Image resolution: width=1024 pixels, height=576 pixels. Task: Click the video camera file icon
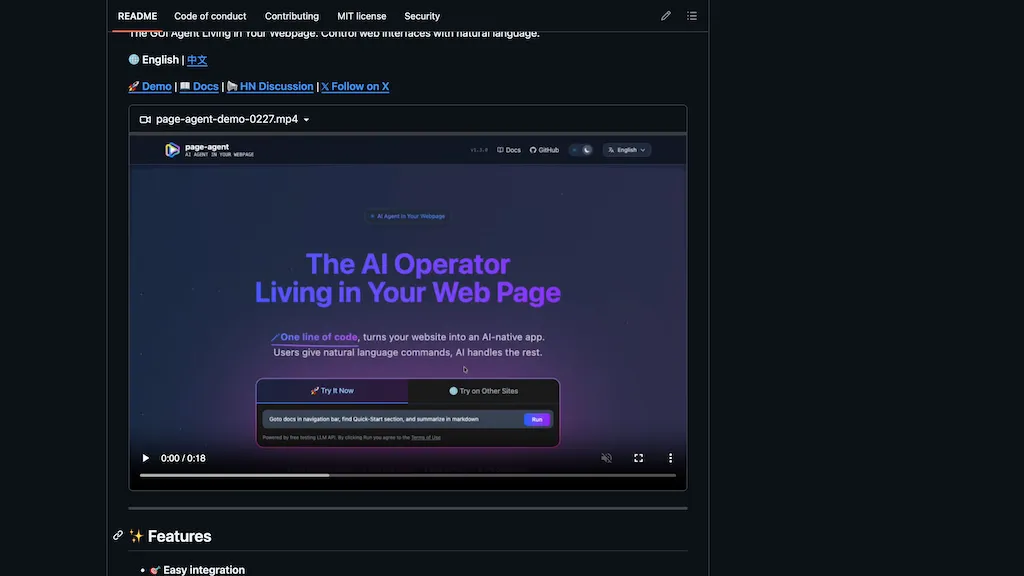(x=145, y=120)
